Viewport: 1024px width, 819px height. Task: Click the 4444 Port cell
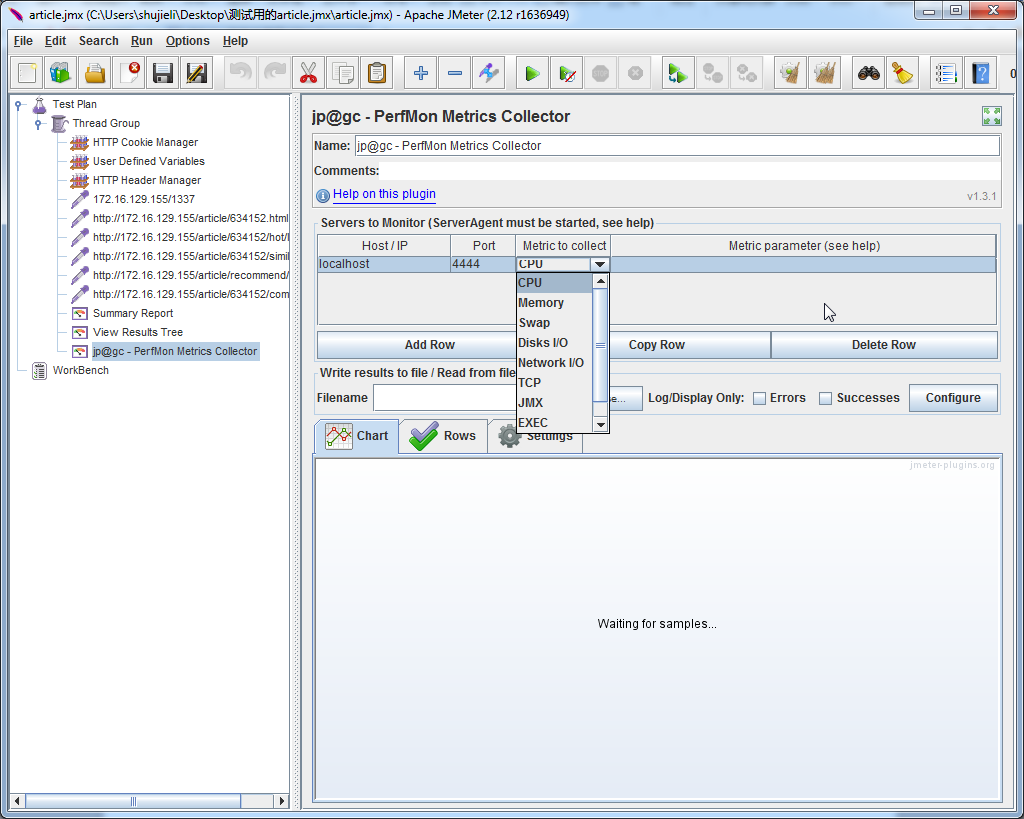[483, 265]
